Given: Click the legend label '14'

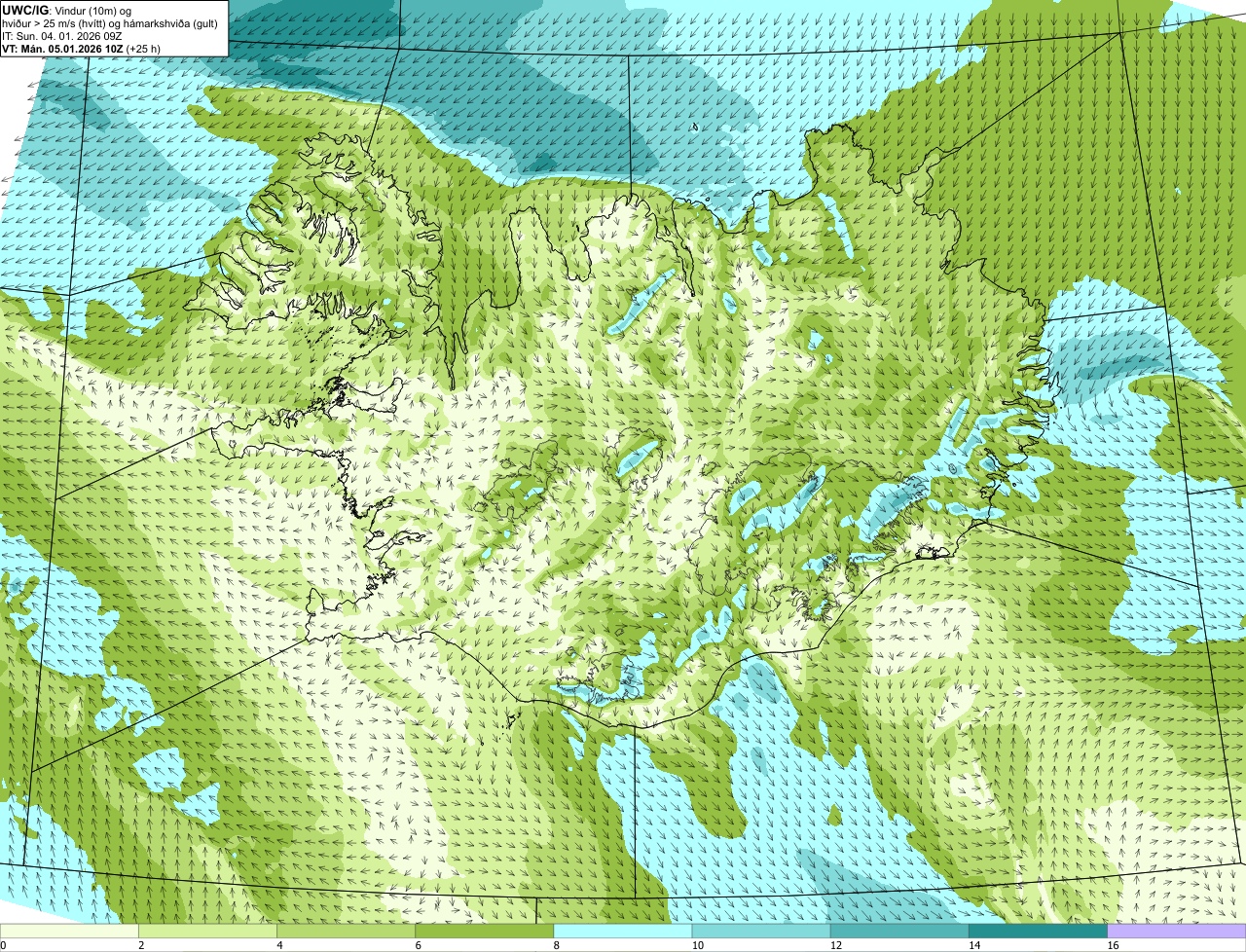Looking at the screenshot, I should point(974,945).
